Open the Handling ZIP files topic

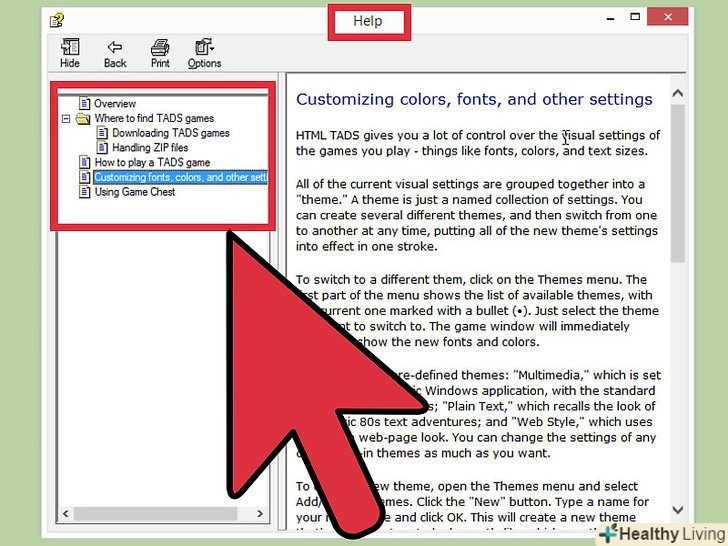[150, 148]
